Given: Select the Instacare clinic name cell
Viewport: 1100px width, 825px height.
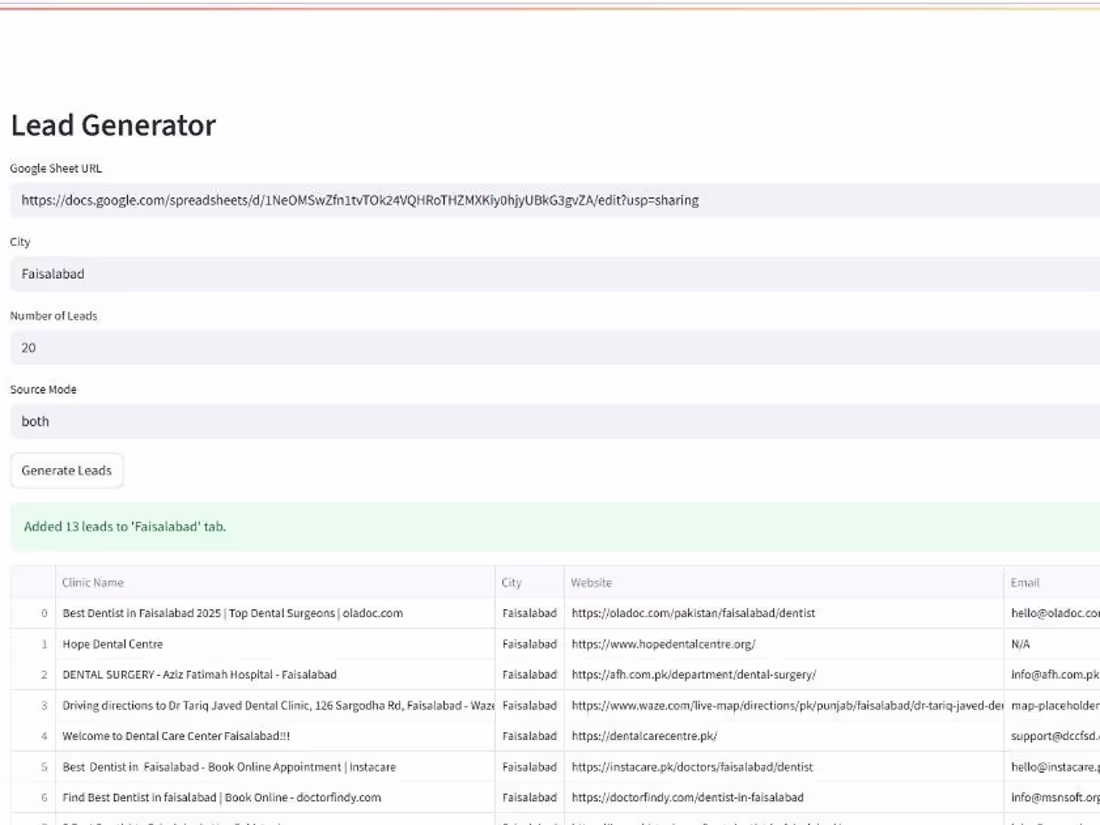Looking at the screenshot, I should [x=275, y=767].
